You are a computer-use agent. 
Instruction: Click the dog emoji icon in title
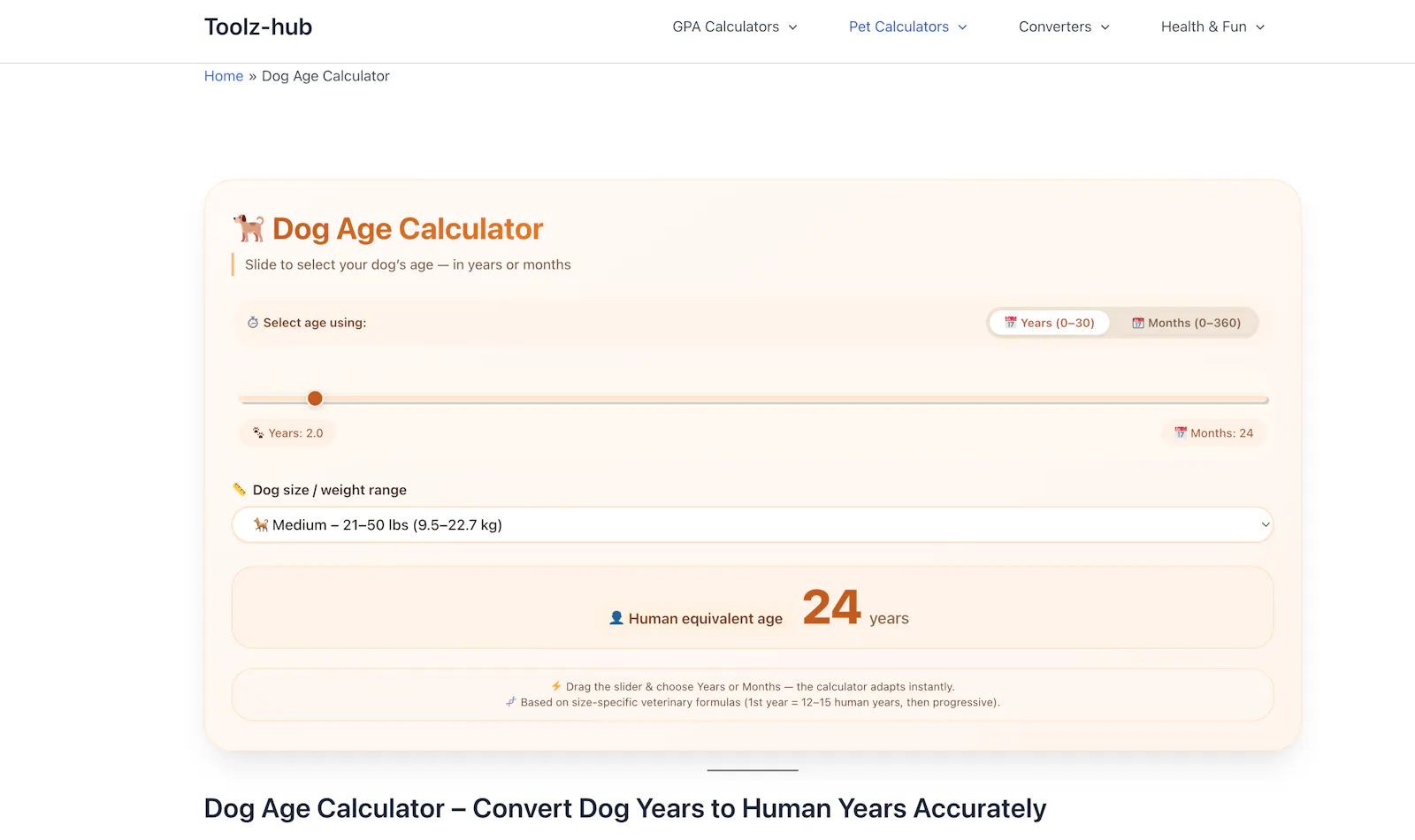click(x=249, y=228)
